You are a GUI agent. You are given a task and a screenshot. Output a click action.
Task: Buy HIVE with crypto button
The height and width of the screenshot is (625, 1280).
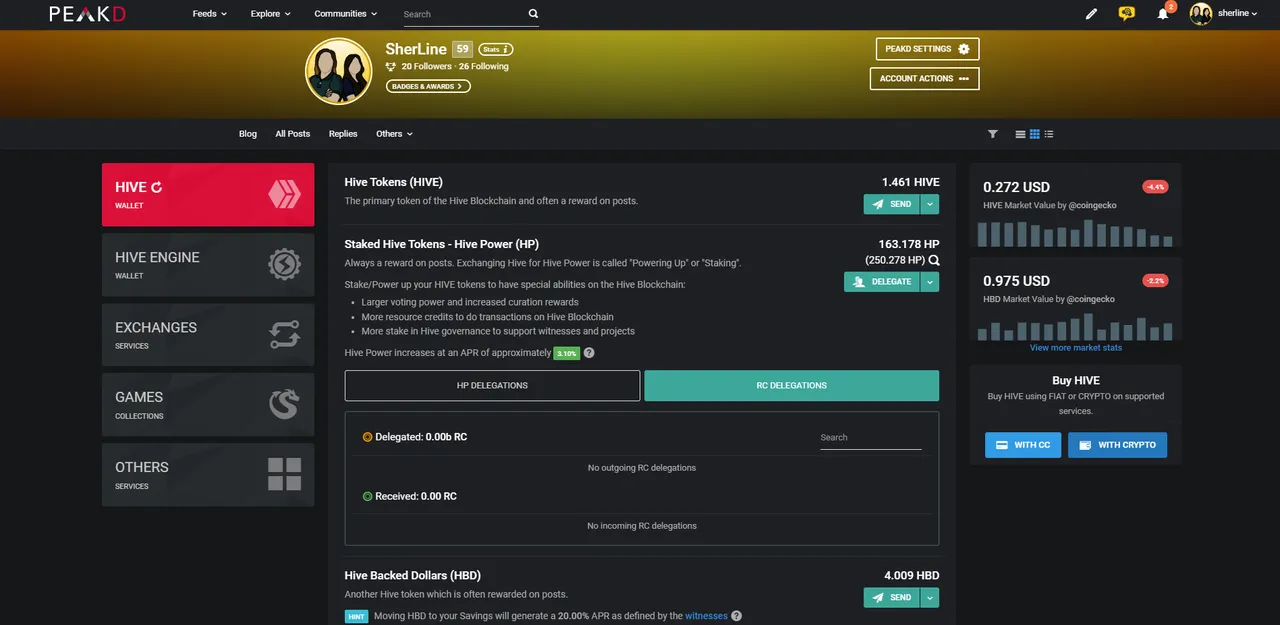(1117, 445)
